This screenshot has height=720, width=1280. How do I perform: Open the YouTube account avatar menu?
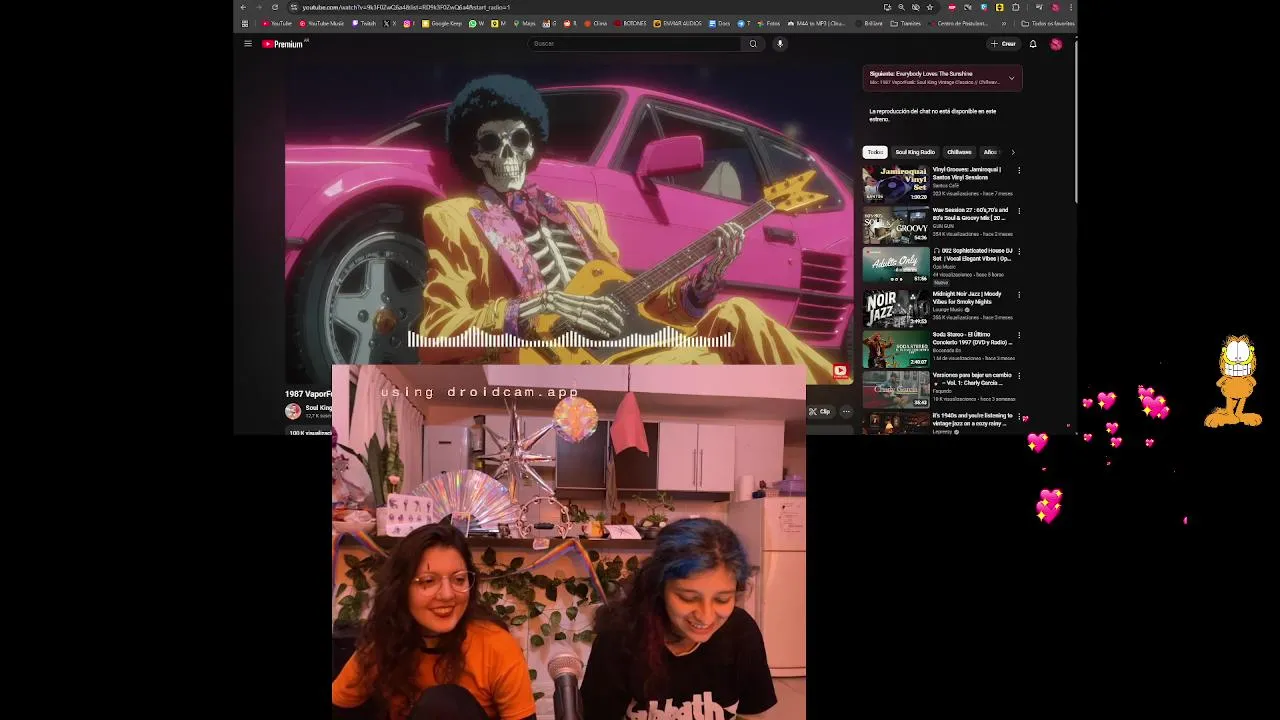(x=1056, y=43)
